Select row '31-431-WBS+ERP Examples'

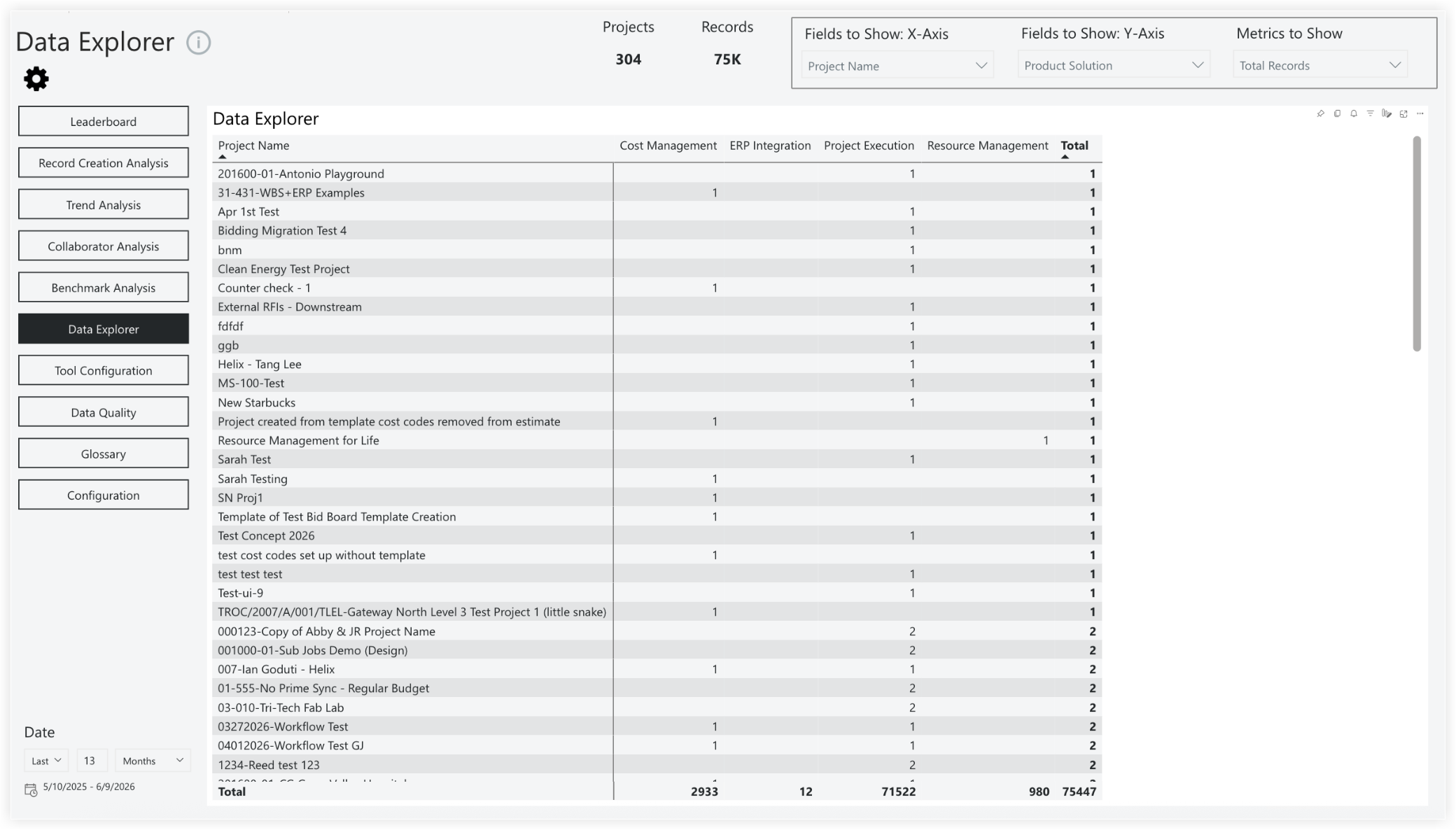[657, 192]
